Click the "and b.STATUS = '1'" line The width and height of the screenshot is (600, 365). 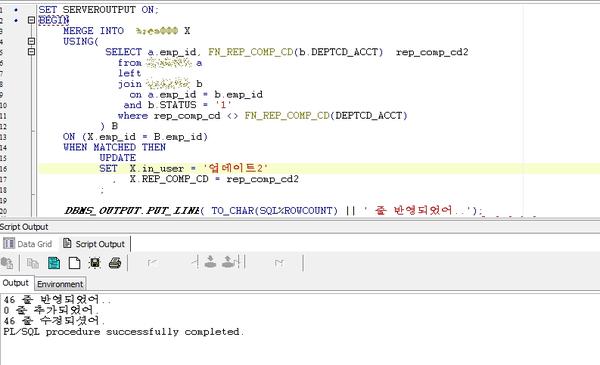[x=178, y=105]
